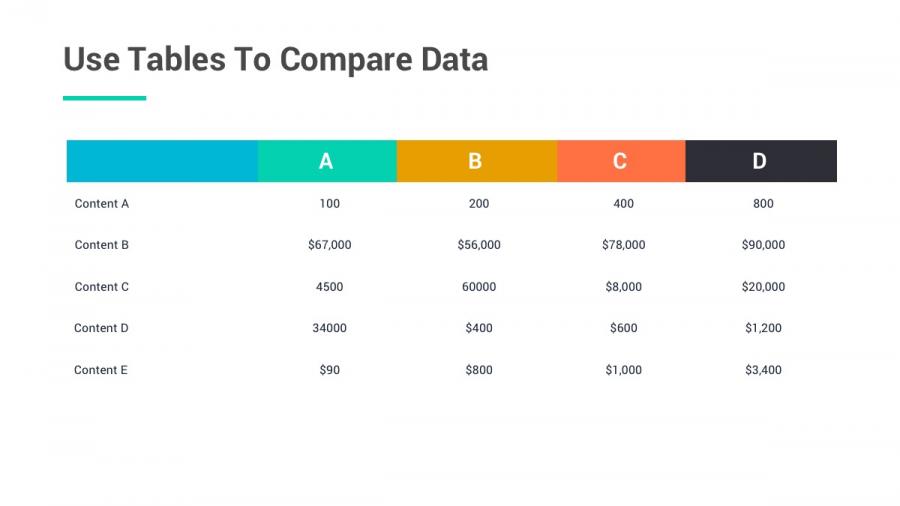900x506 pixels.
Task: Click the "Content A" row label
Action: click(102, 204)
